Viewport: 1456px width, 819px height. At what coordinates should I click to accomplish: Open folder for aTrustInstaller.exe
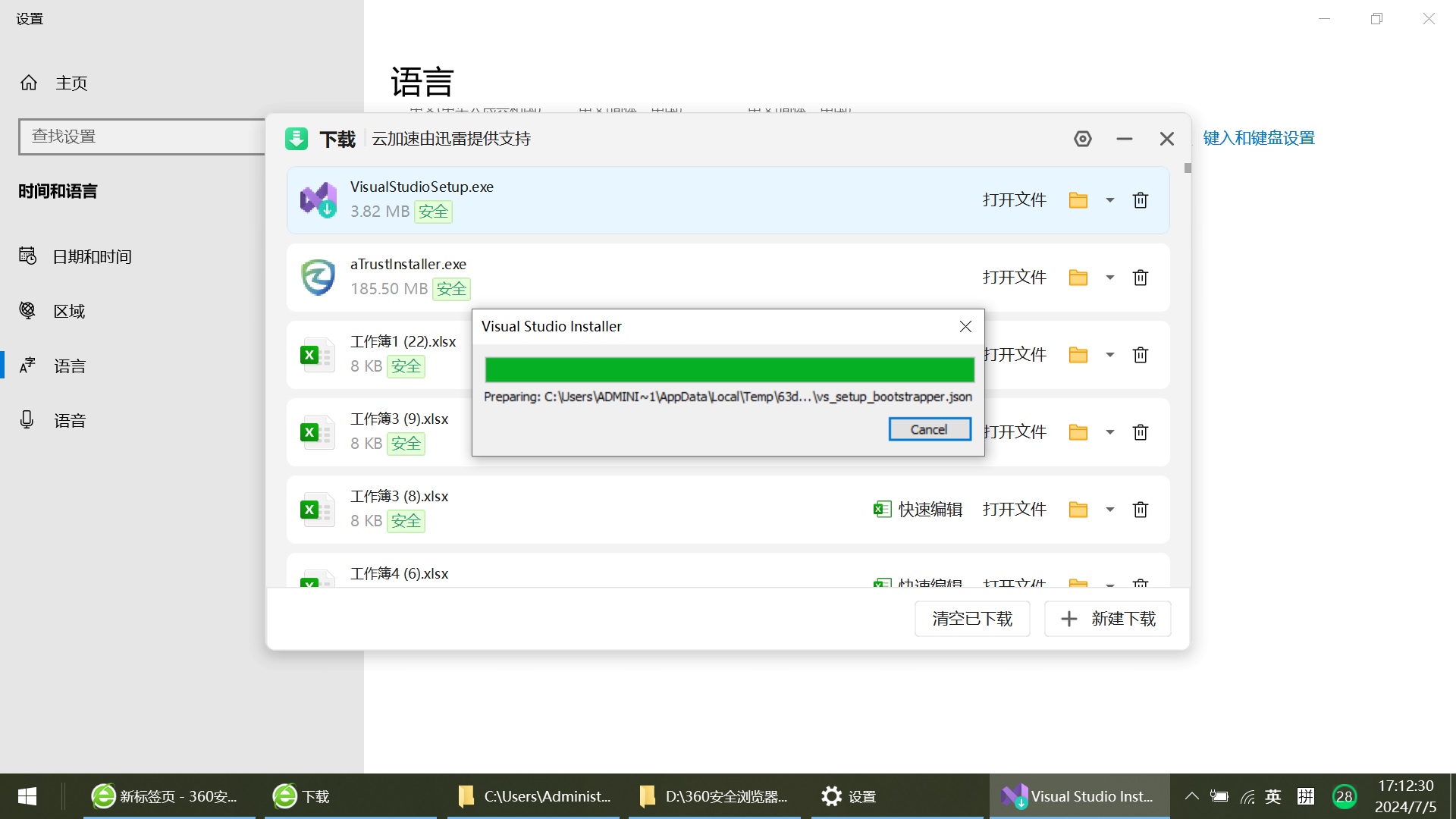pos(1078,278)
